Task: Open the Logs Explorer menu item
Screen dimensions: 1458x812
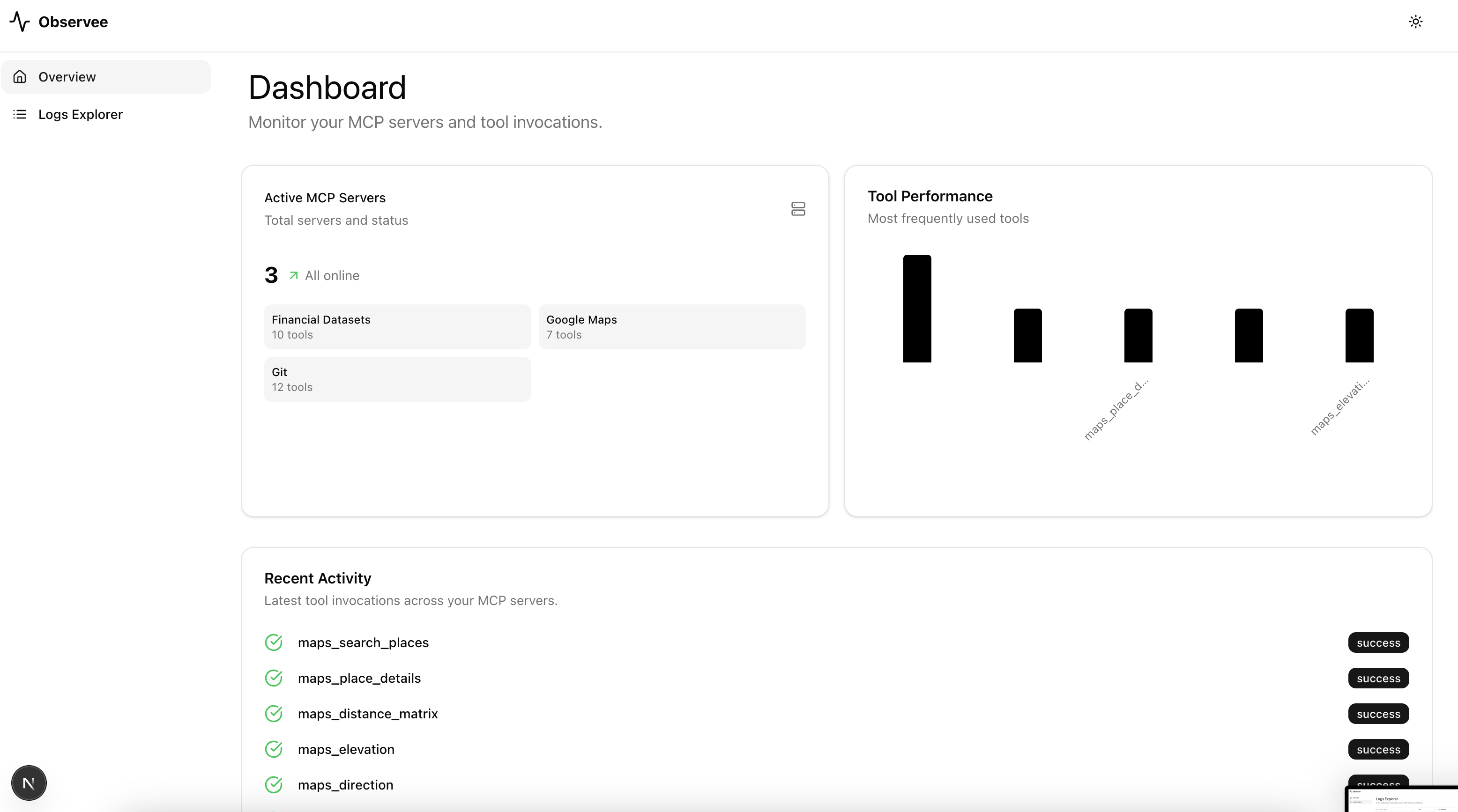Action: click(81, 114)
